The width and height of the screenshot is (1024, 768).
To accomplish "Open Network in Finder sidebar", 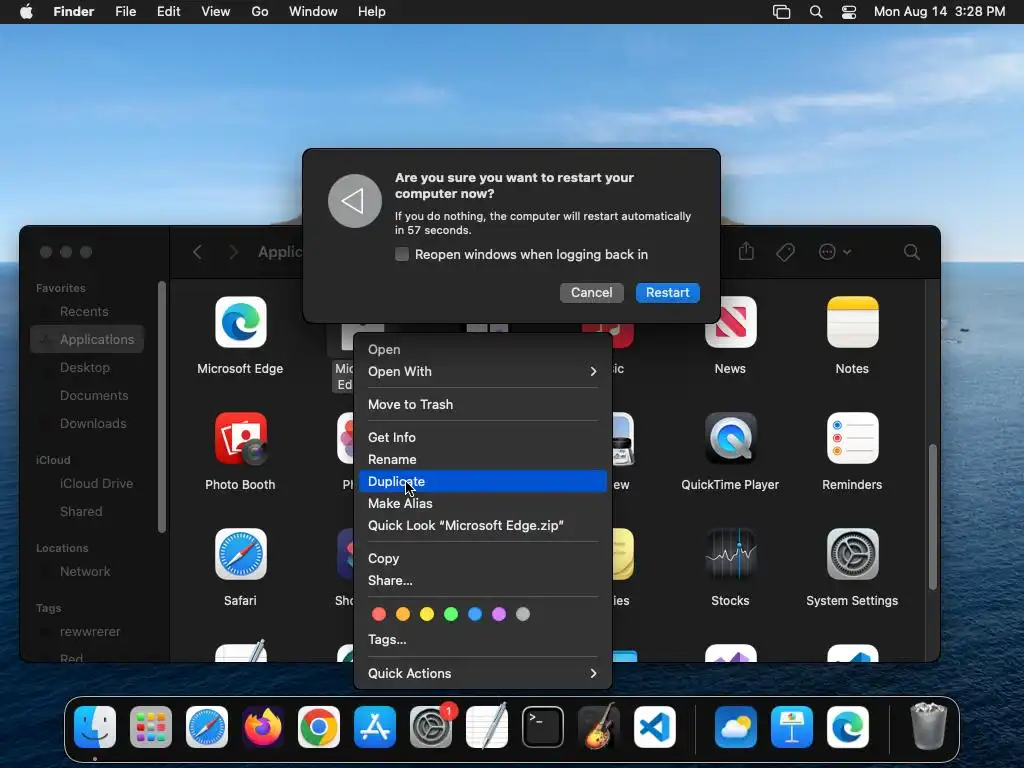I will [87, 571].
